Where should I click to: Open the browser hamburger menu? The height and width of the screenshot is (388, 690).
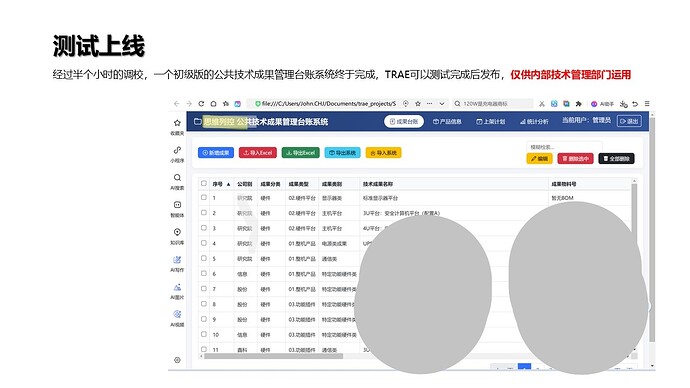(647, 104)
